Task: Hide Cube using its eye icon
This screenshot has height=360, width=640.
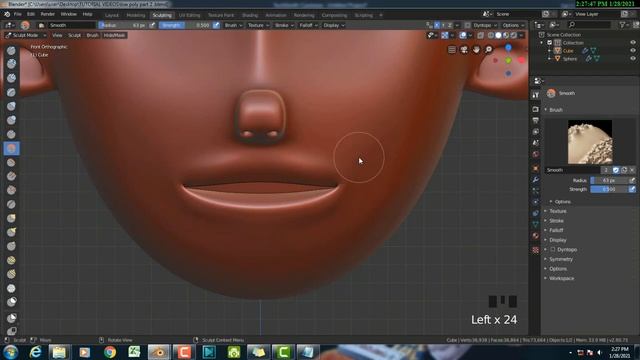Action: (633, 51)
